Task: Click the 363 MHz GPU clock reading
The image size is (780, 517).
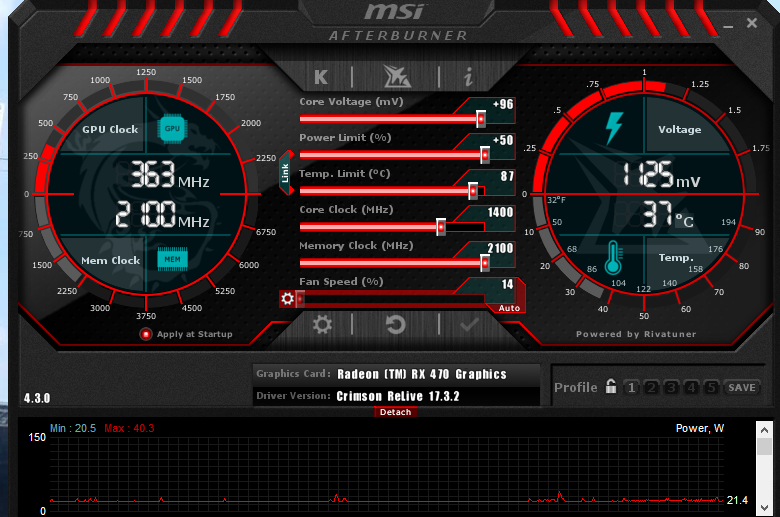Action: [170, 175]
